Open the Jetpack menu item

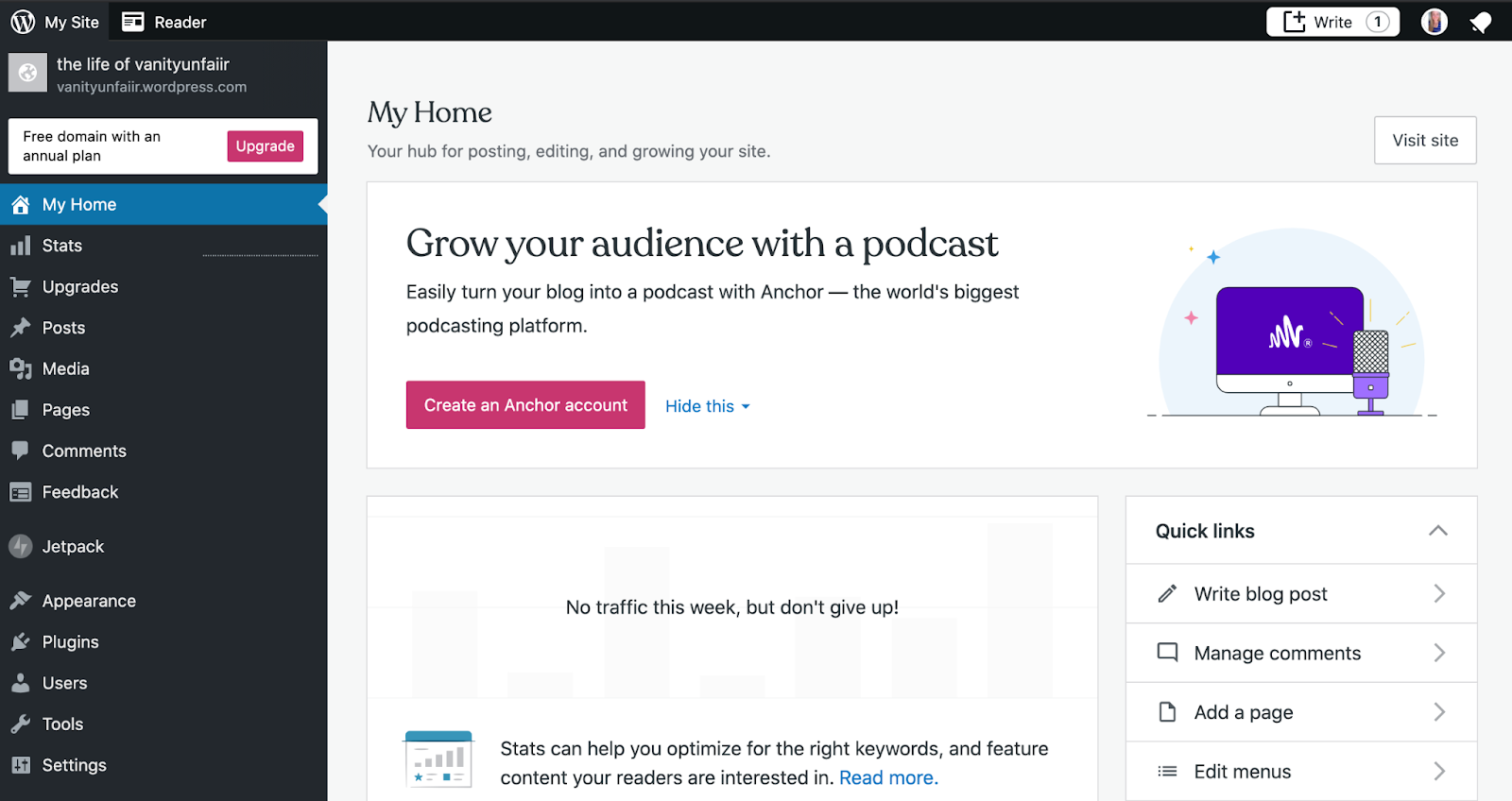point(163,547)
